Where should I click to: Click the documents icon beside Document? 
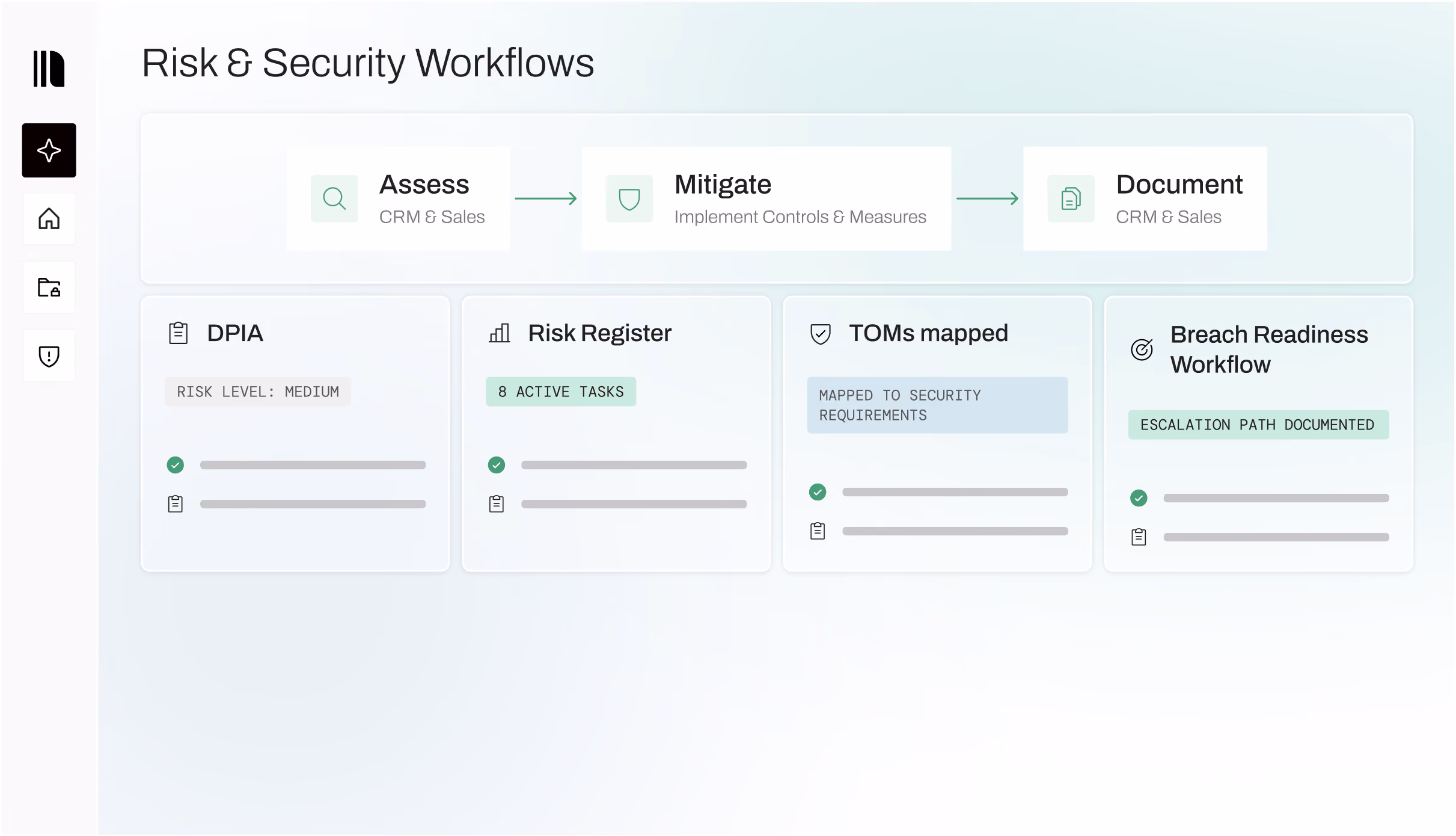click(1071, 198)
